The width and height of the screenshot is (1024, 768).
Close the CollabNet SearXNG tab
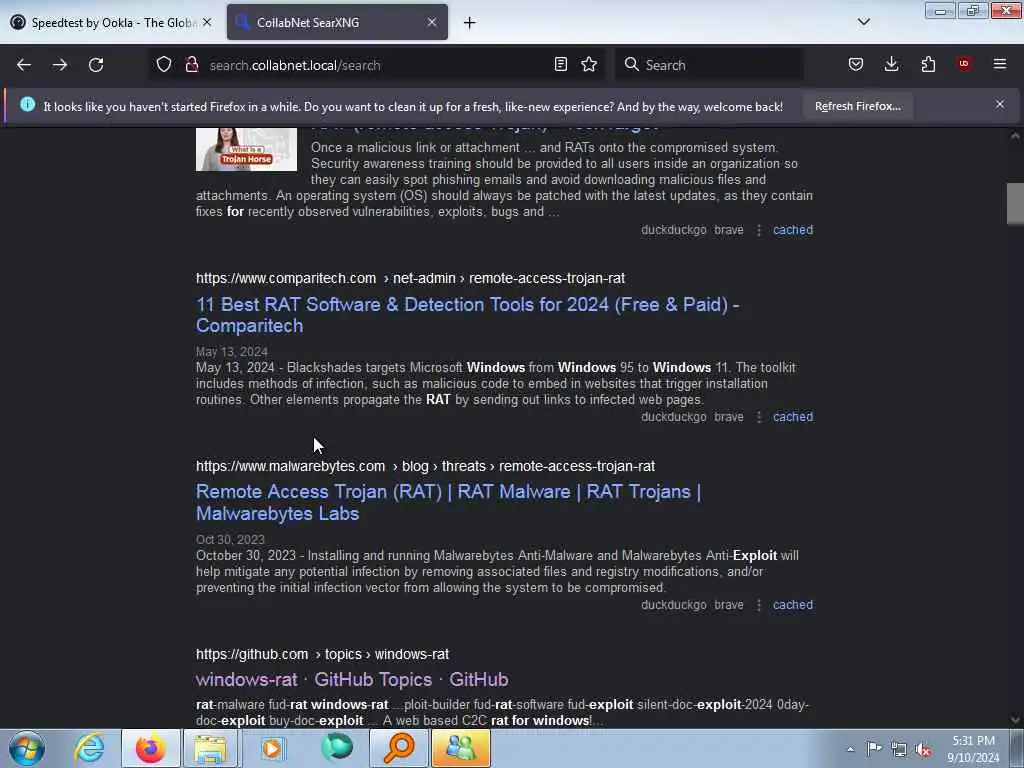(432, 22)
